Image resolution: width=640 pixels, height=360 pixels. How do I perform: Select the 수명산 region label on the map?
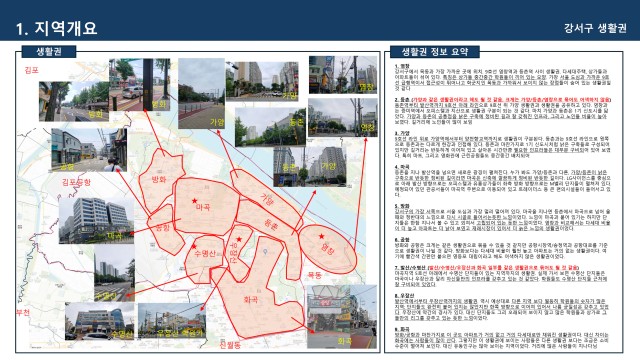pyautogui.click(x=205, y=254)
